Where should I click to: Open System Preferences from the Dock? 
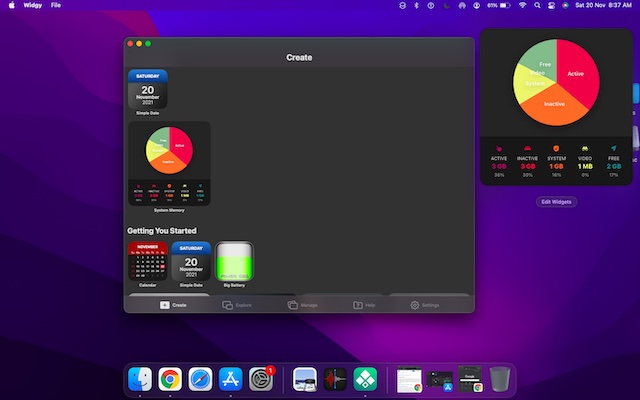click(261, 379)
